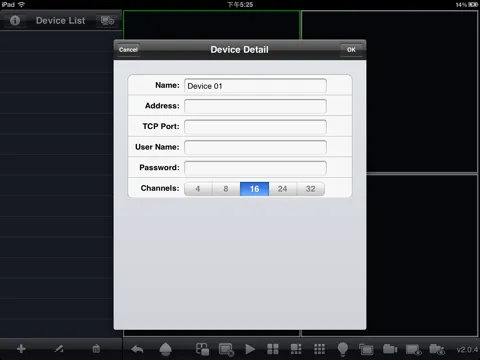480x360 pixels.
Task: Click the light bulb icon
Action: (343, 349)
